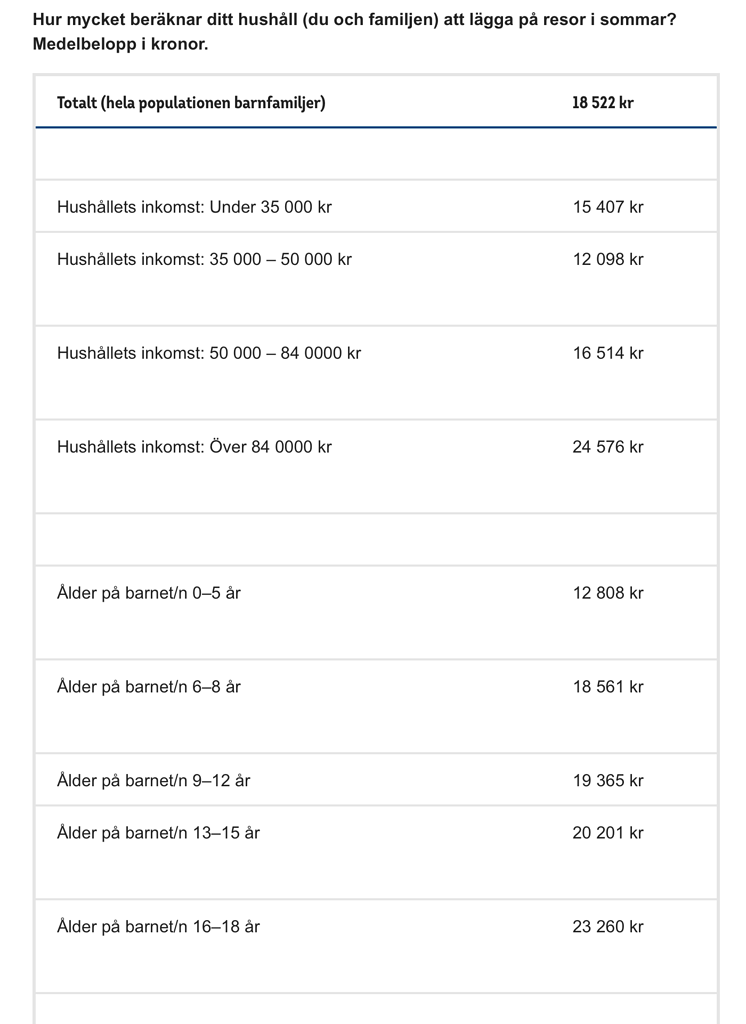Click the value 18 561 kr

(x=608, y=688)
